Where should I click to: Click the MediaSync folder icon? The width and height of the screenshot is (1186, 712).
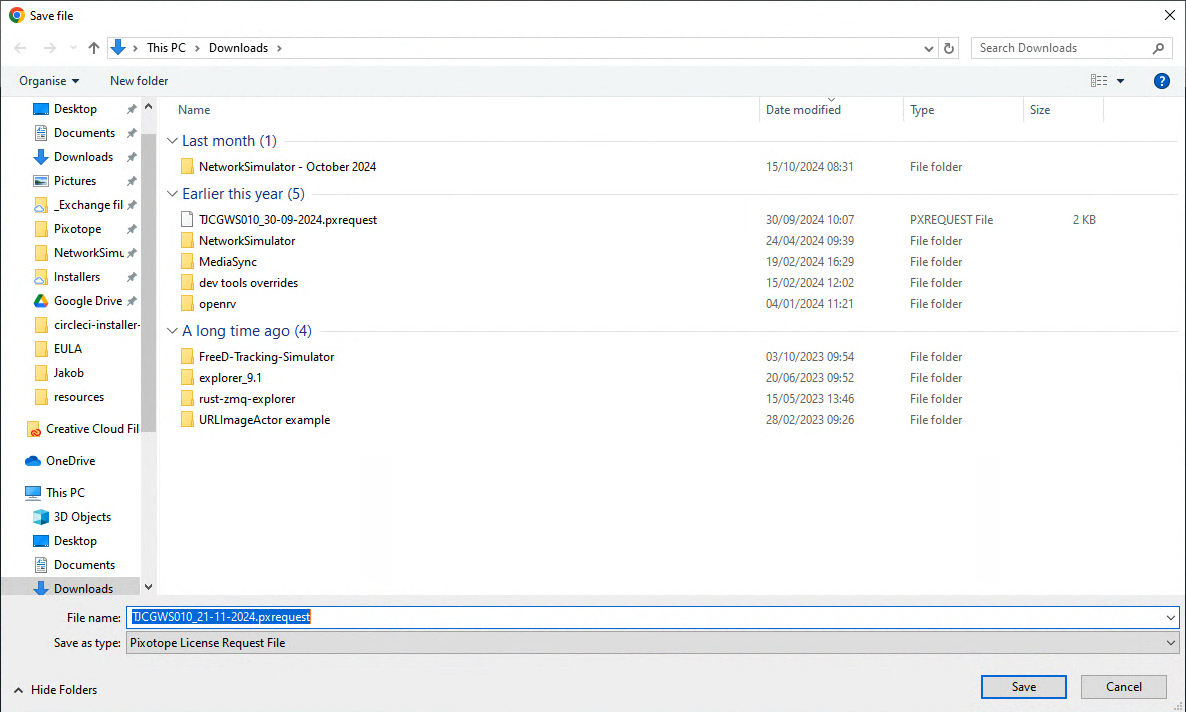pos(187,262)
